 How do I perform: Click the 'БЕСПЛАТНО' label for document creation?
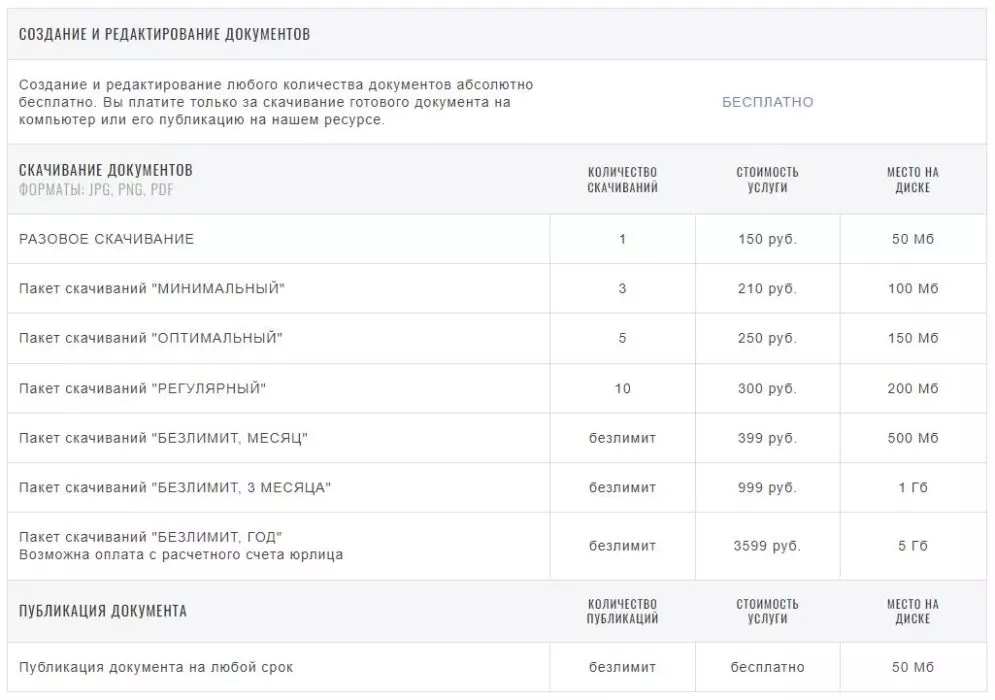[x=768, y=102]
